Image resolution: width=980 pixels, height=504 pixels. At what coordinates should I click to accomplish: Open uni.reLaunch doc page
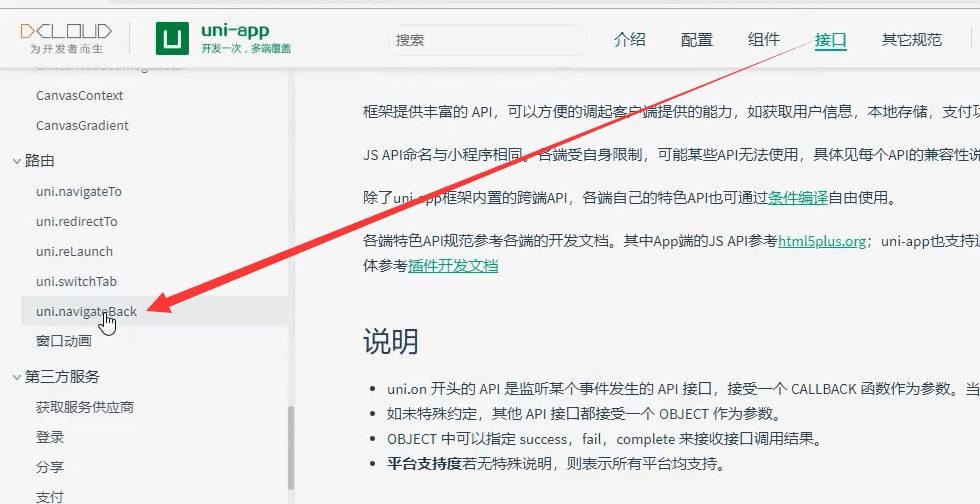(x=74, y=251)
